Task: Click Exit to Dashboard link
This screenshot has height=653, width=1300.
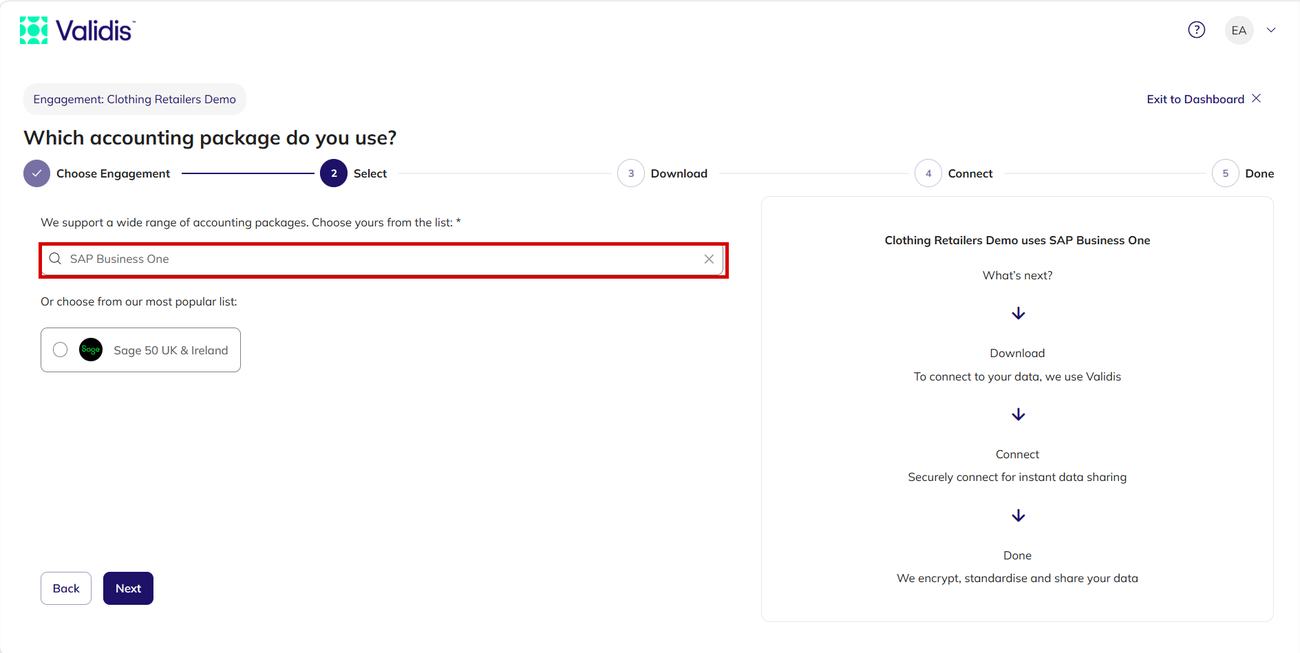Action: [1204, 99]
